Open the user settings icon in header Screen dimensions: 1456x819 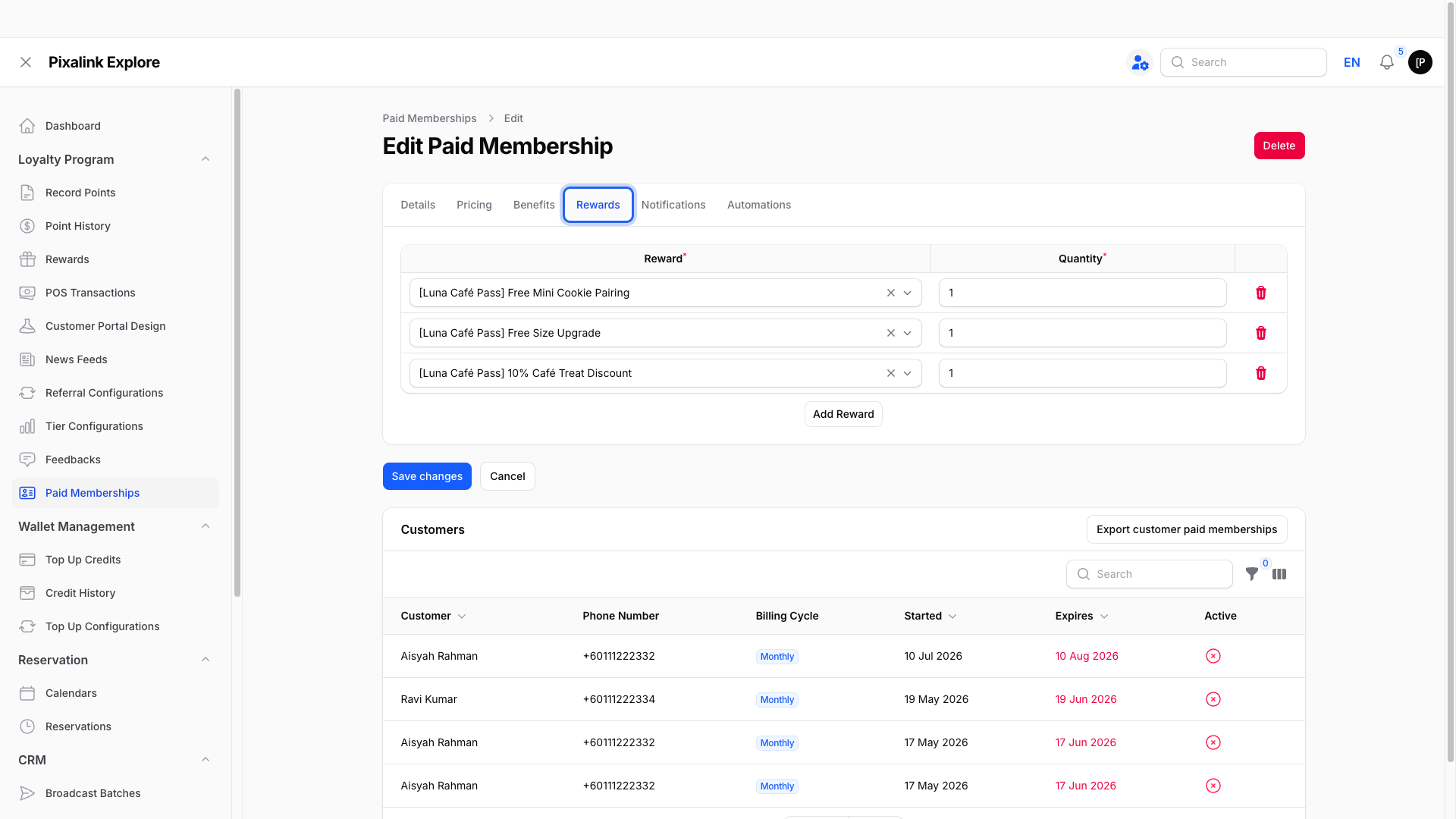[1140, 62]
